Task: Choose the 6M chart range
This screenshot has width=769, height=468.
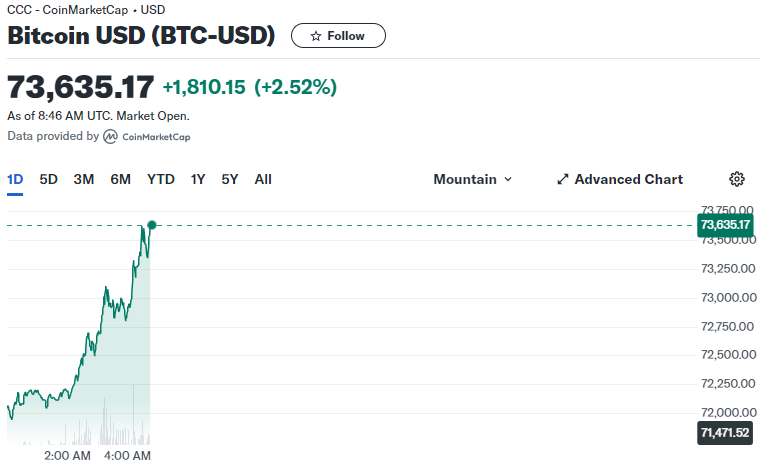Action: pyautogui.click(x=121, y=180)
